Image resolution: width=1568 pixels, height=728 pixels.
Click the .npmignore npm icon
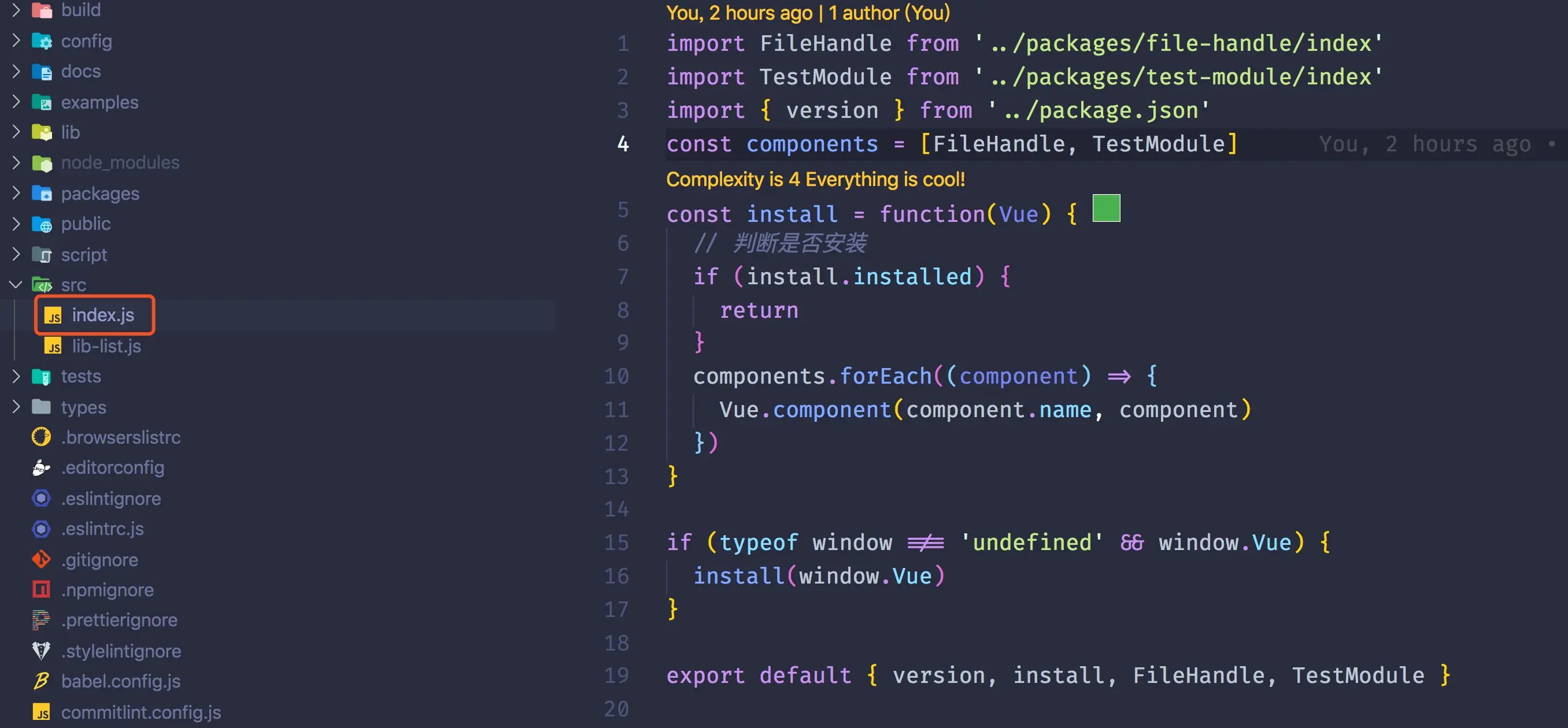pos(42,590)
